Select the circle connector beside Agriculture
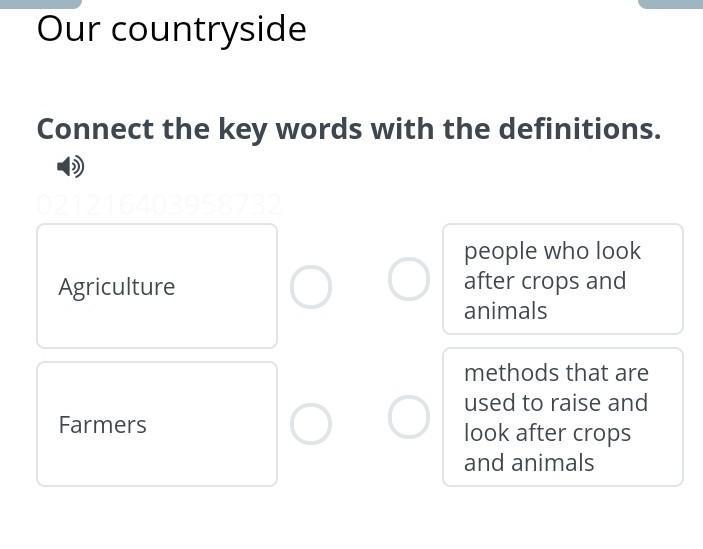 click(311, 287)
